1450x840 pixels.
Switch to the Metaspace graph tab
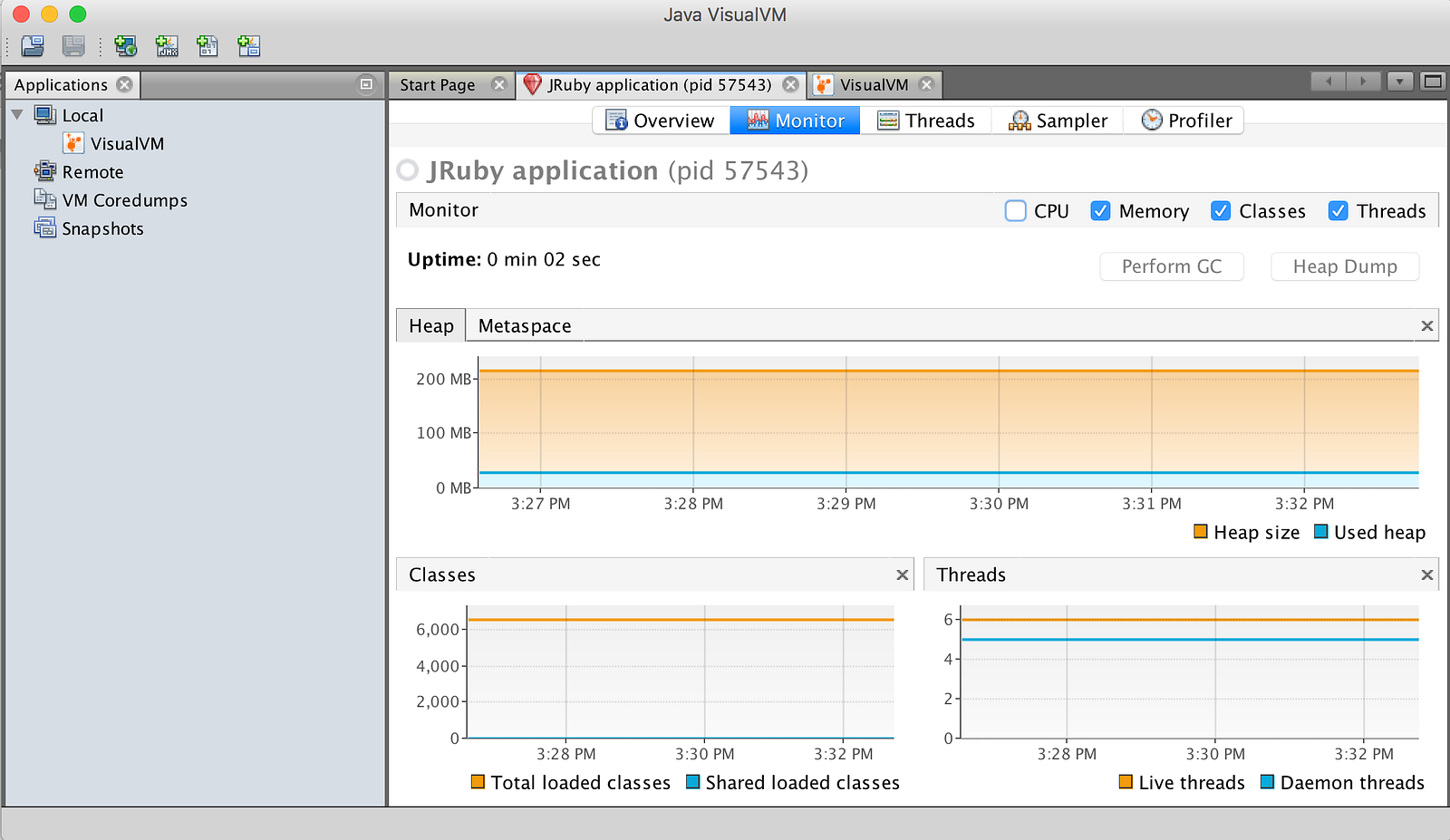point(525,325)
